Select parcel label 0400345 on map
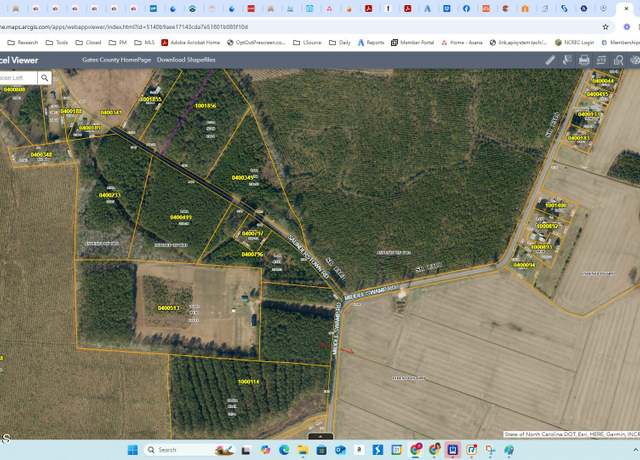Image resolution: width=640 pixels, height=460 pixels. coord(243,178)
